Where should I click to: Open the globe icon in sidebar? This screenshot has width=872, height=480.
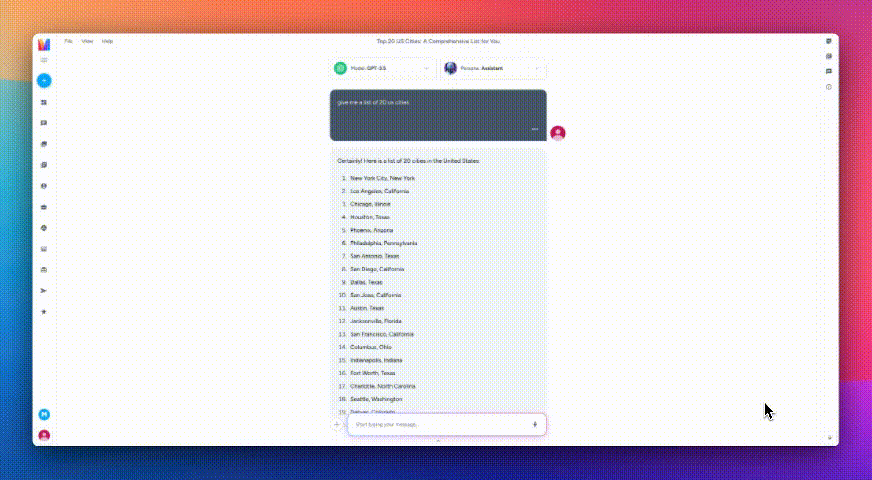[x=44, y=228]
